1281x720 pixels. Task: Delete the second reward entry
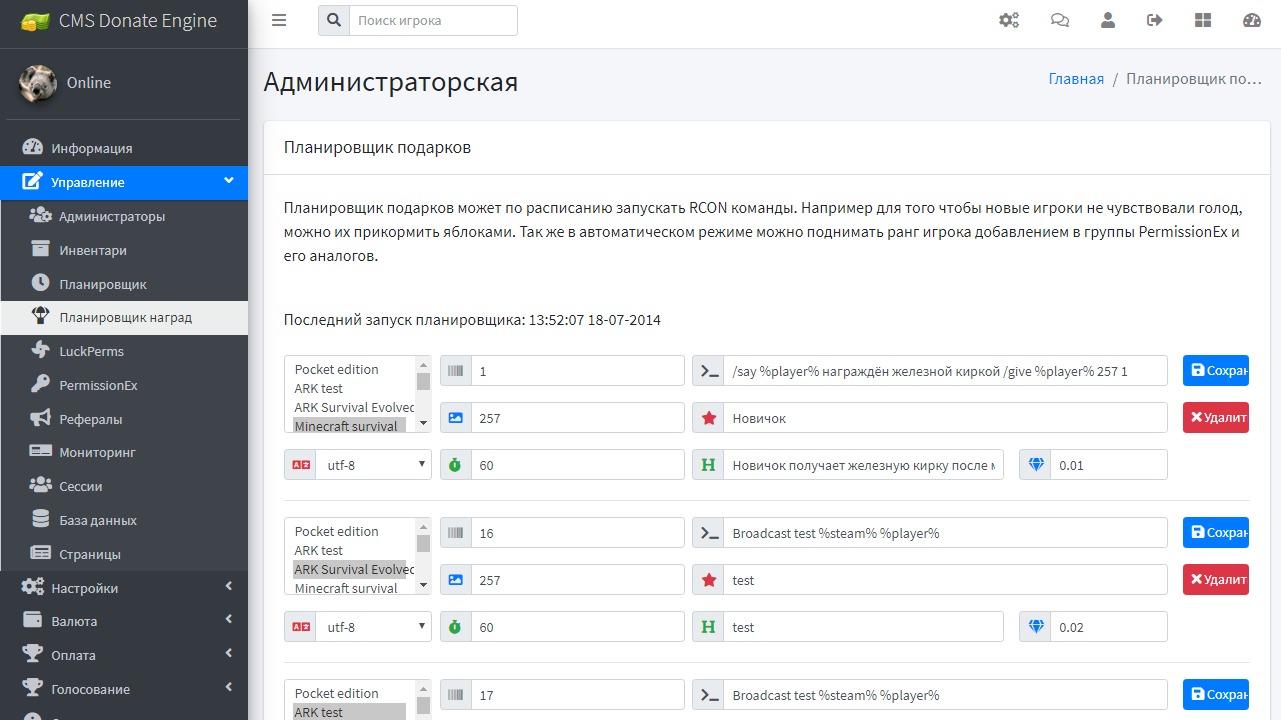tap(1215, 580)
